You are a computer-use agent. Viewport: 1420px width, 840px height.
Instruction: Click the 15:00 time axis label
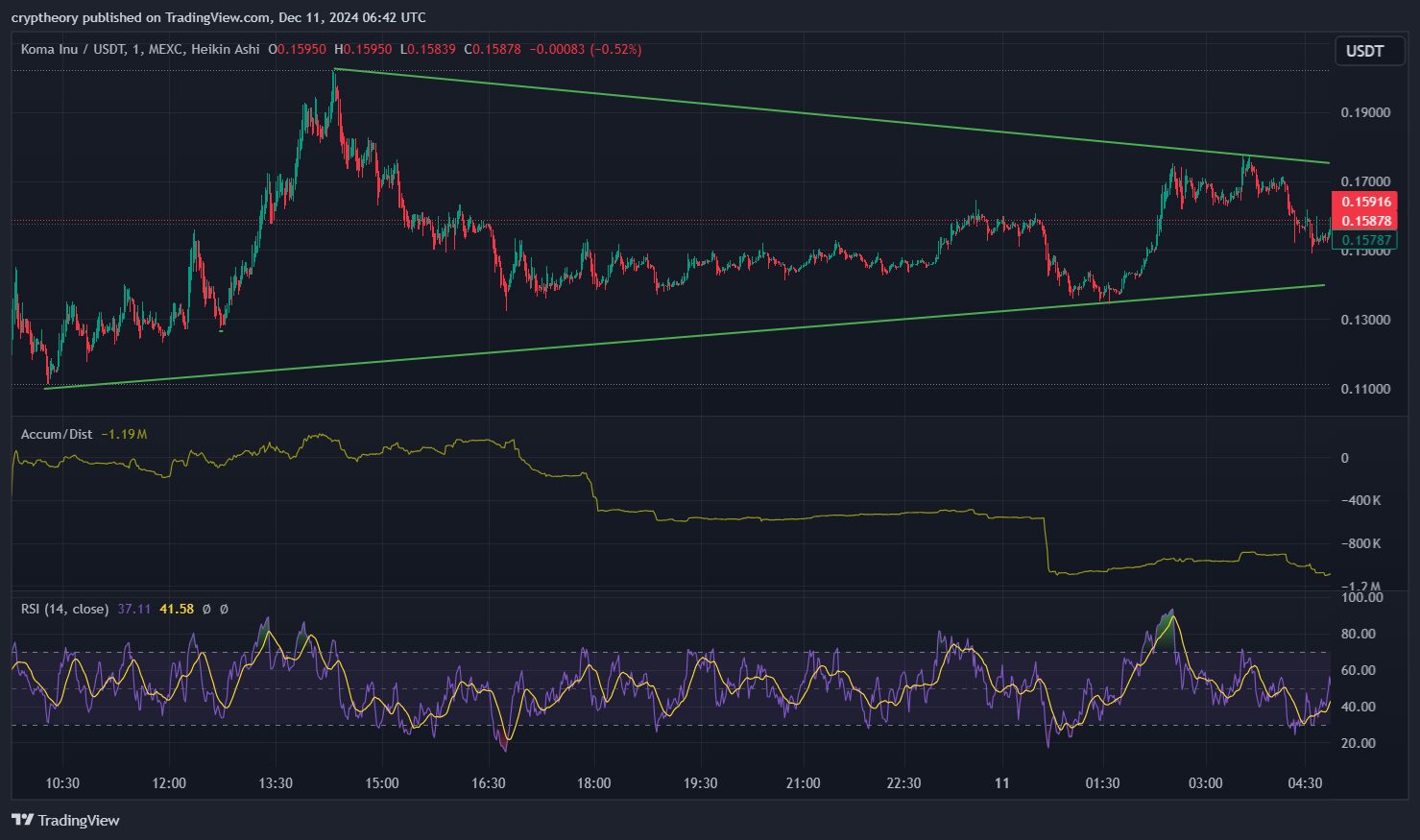click(381, 783)
